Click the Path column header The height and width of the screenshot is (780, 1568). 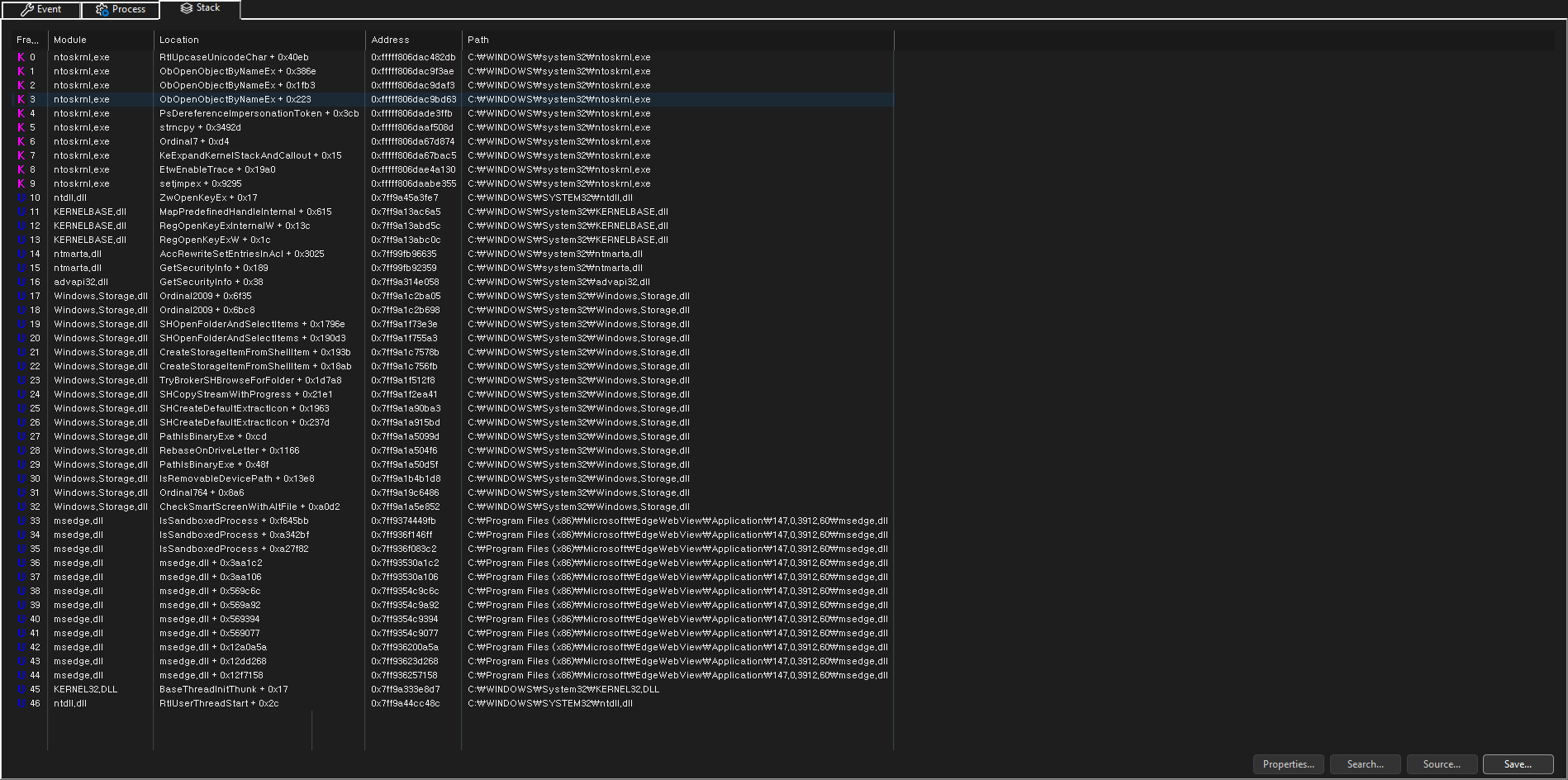[x=677, y=40]
